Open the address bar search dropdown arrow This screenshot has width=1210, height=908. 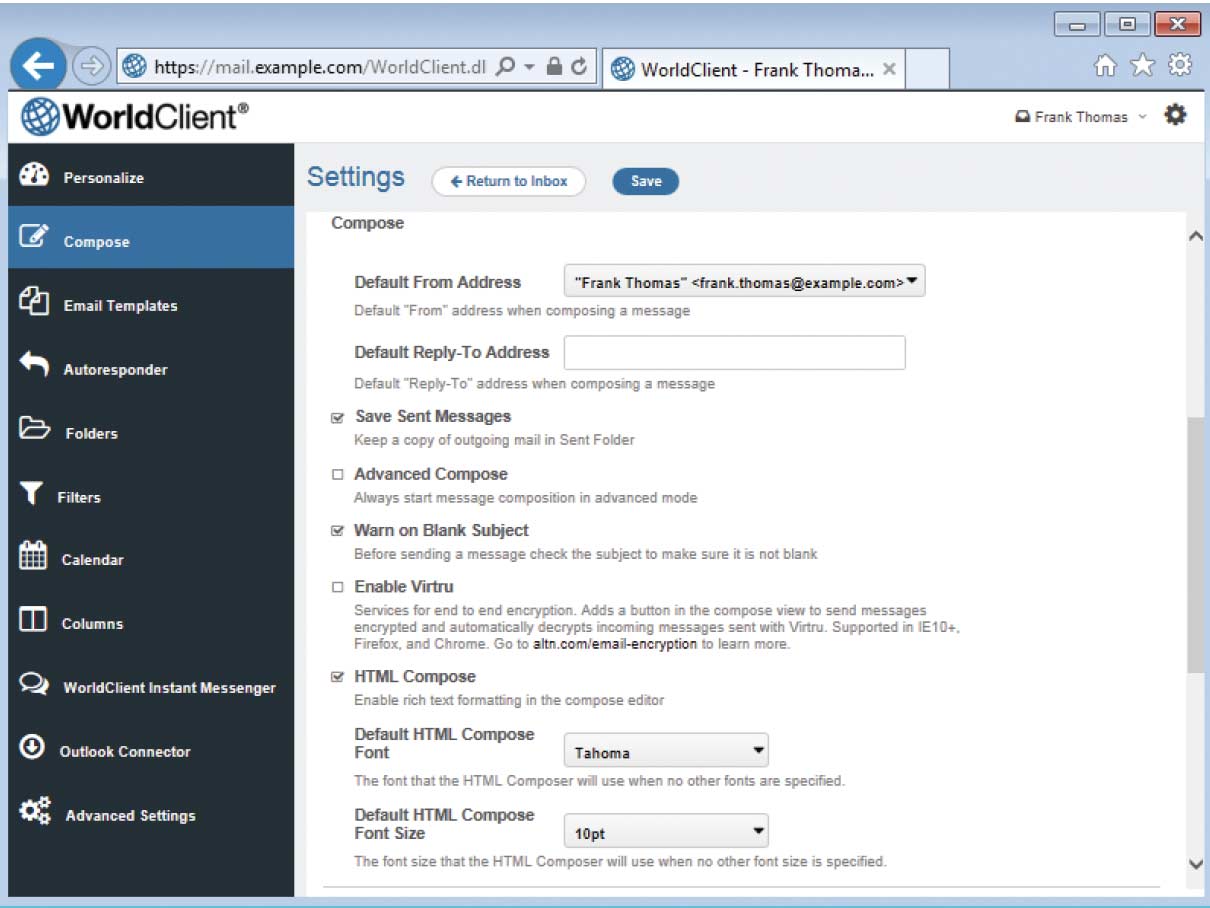pos(530,67)
